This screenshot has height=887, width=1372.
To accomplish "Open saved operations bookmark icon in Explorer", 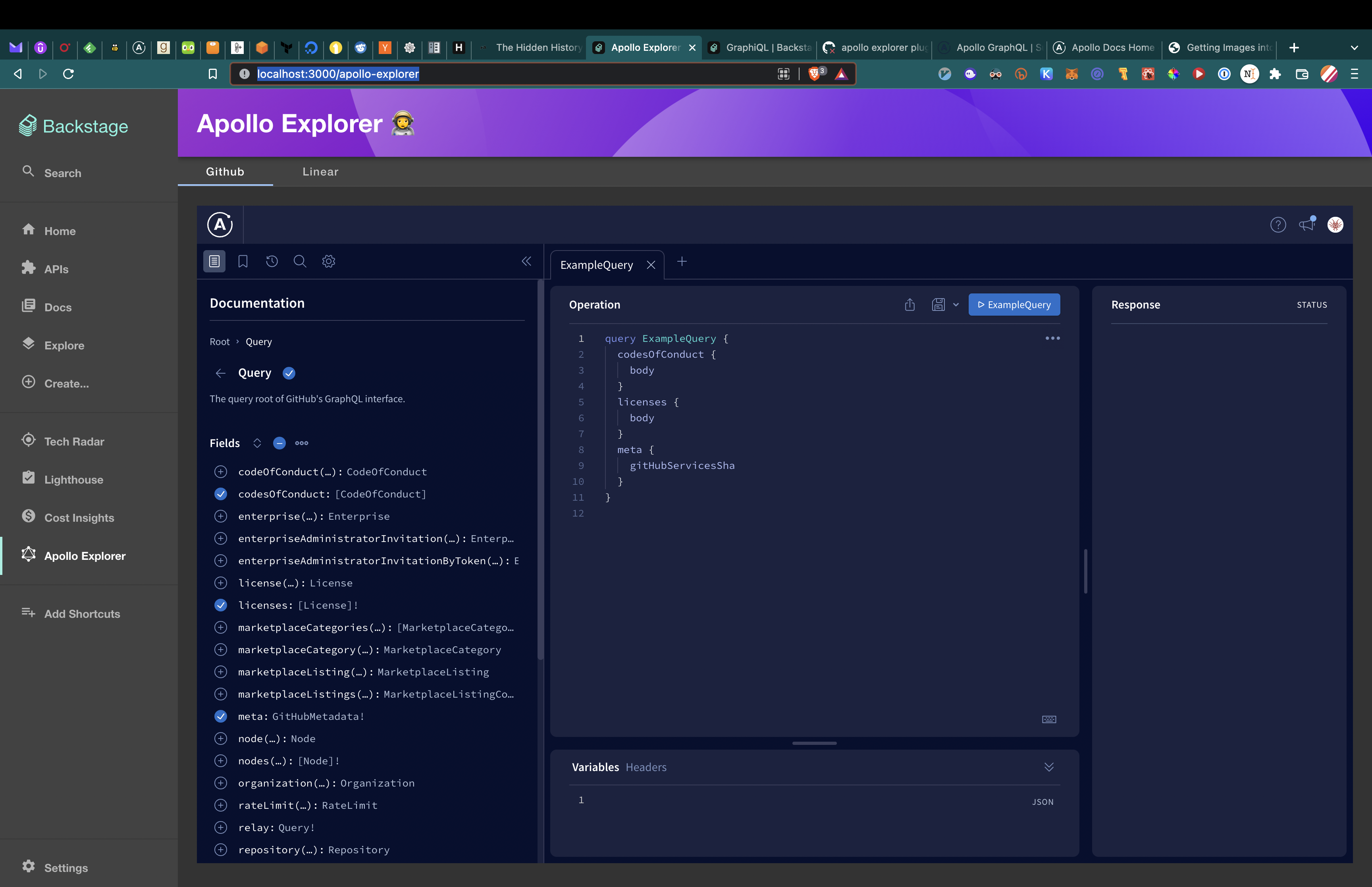I will click(243, 262).
